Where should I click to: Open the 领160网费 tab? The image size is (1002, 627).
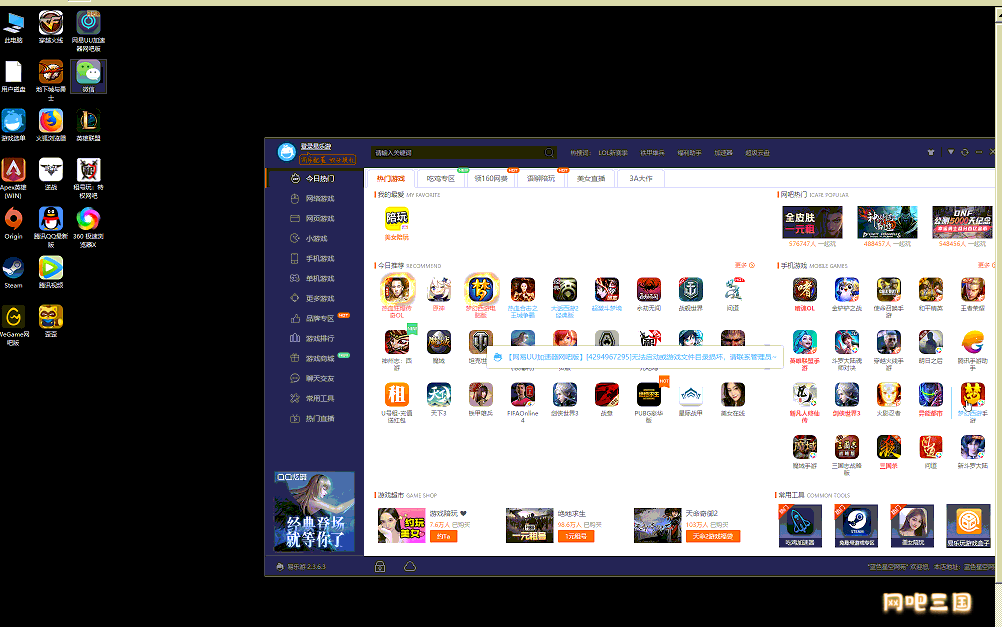pyautogui.click(x=491, y=179)
